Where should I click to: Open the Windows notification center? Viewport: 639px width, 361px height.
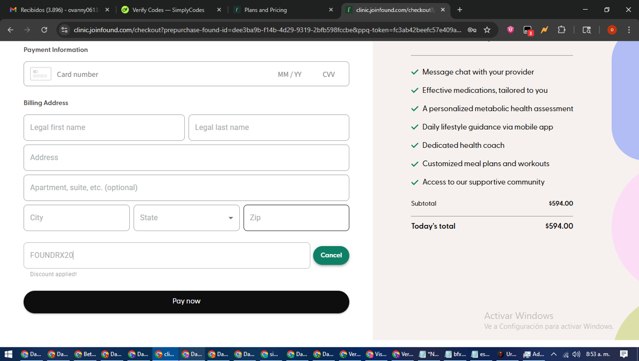624,354
